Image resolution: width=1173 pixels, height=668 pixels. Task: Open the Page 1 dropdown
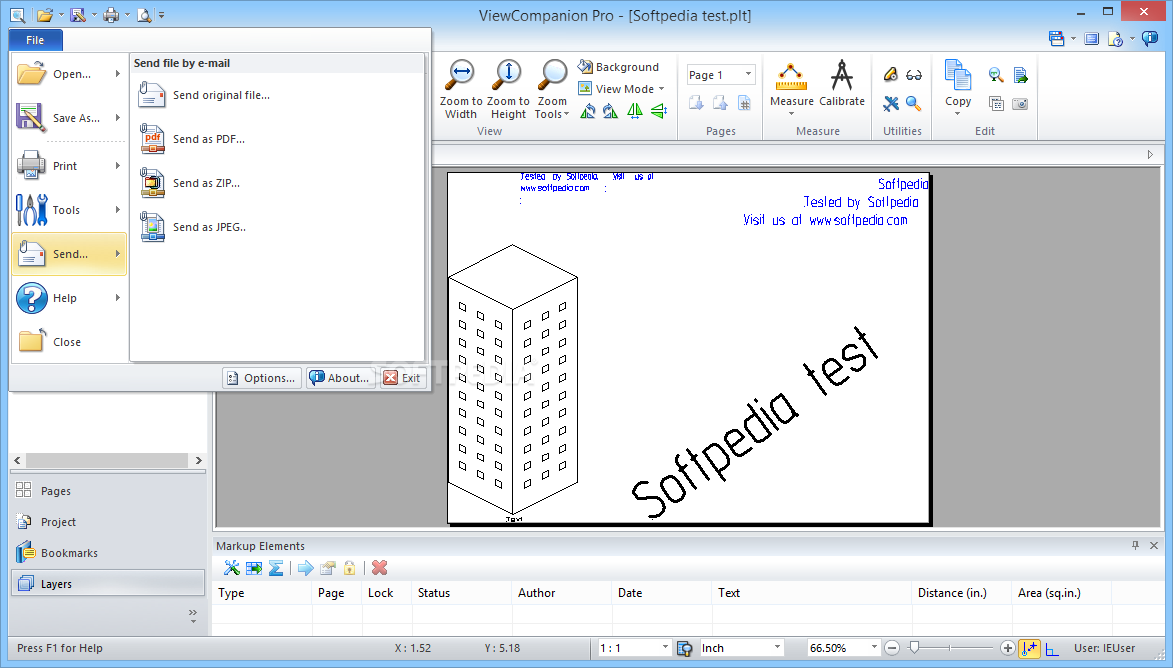[x=748, y=74]
